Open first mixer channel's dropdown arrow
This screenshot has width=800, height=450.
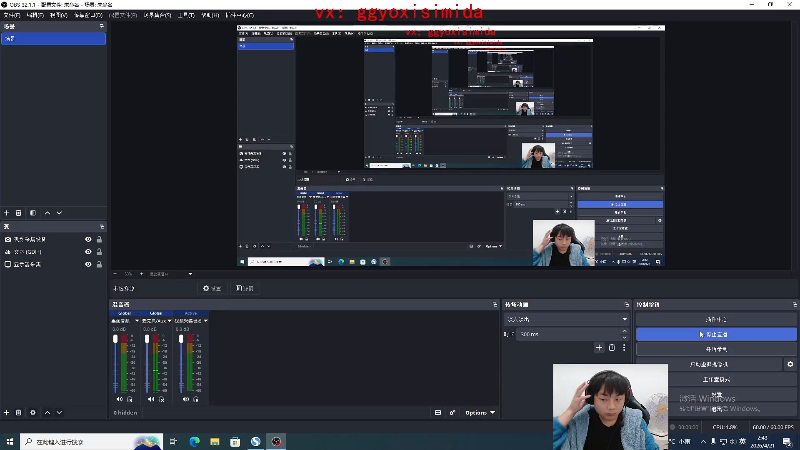point(137,321)
